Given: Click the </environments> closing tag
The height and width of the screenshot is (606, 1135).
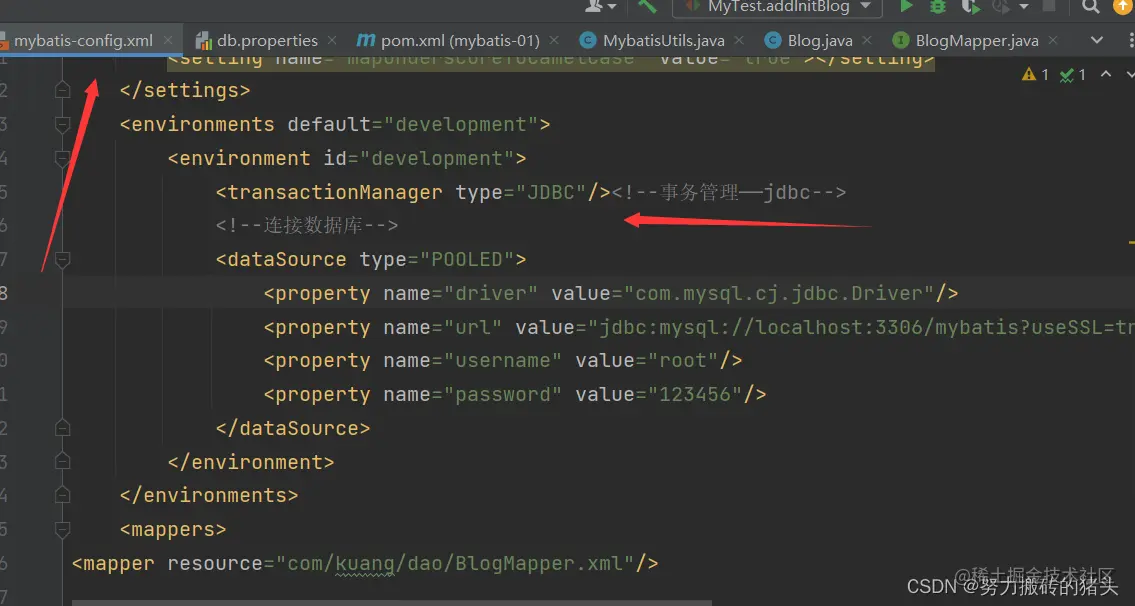Looking at the screenshot, I should coord(209,496).
